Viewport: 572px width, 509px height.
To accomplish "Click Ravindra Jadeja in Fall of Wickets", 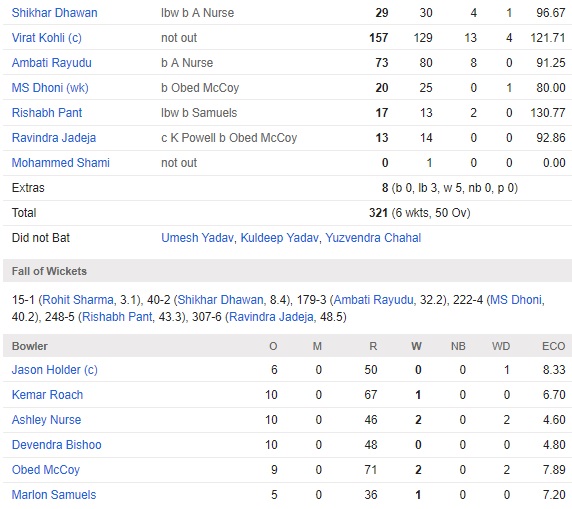I will [x=271, y=317].
